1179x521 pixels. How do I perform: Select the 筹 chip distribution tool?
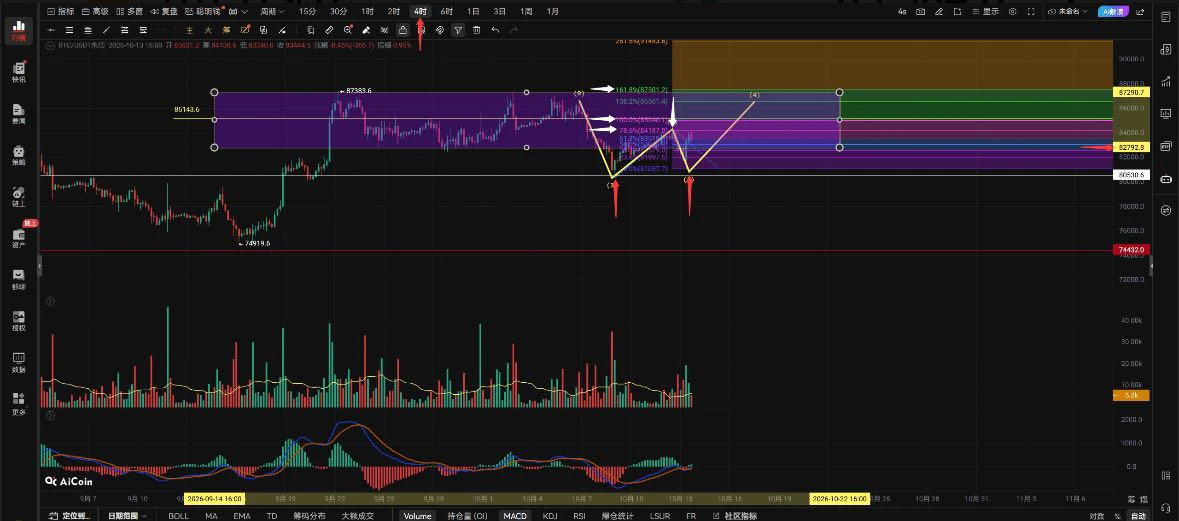pos(226,30)
